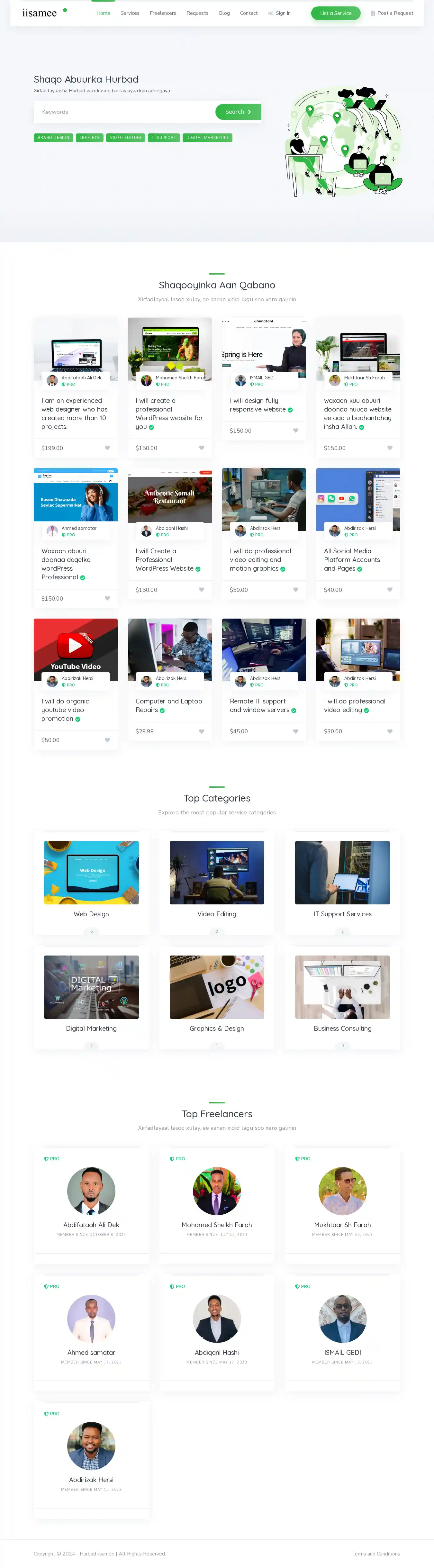Open Terms and Conditions link
Screen dimensions: 434x1568
pos(375,1554)
